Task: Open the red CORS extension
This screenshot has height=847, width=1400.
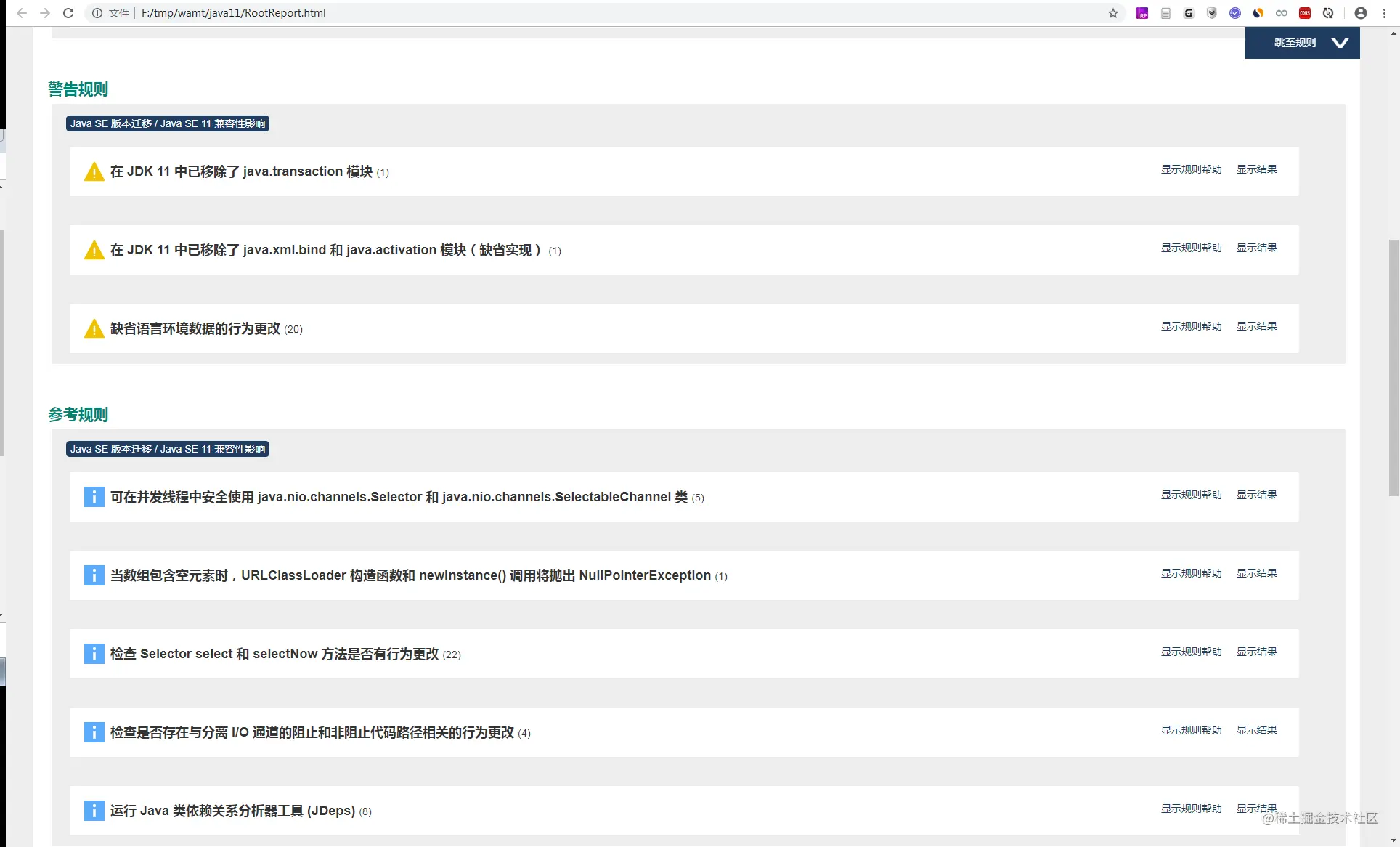Action: (x=1305, y=13)
